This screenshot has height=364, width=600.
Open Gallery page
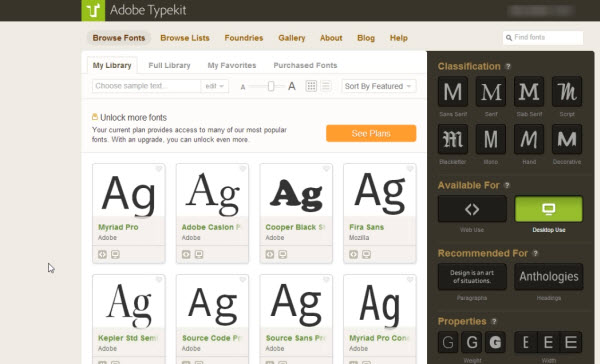[x=292, y=38]
